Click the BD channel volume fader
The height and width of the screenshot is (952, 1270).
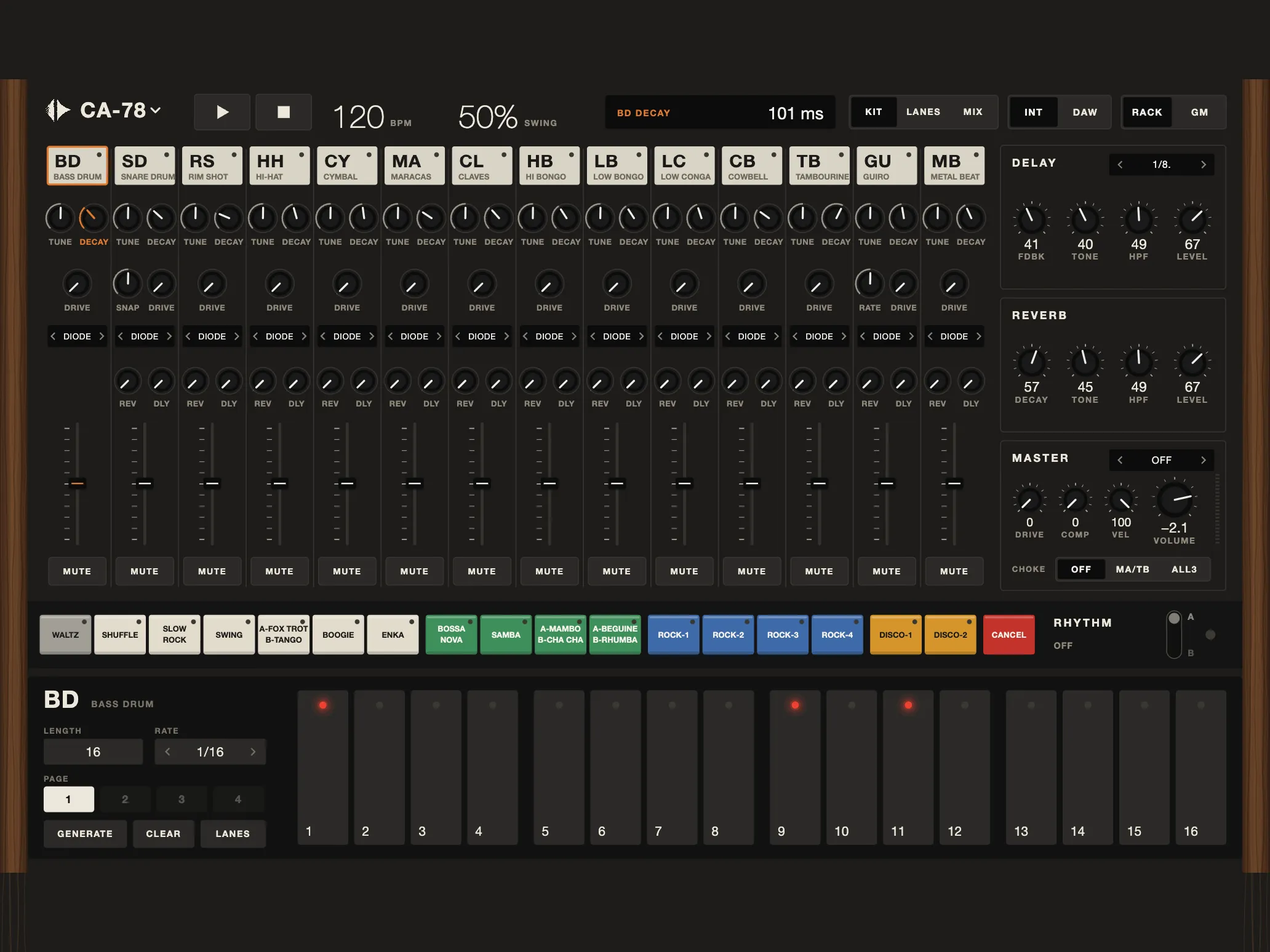click(77, 483)
